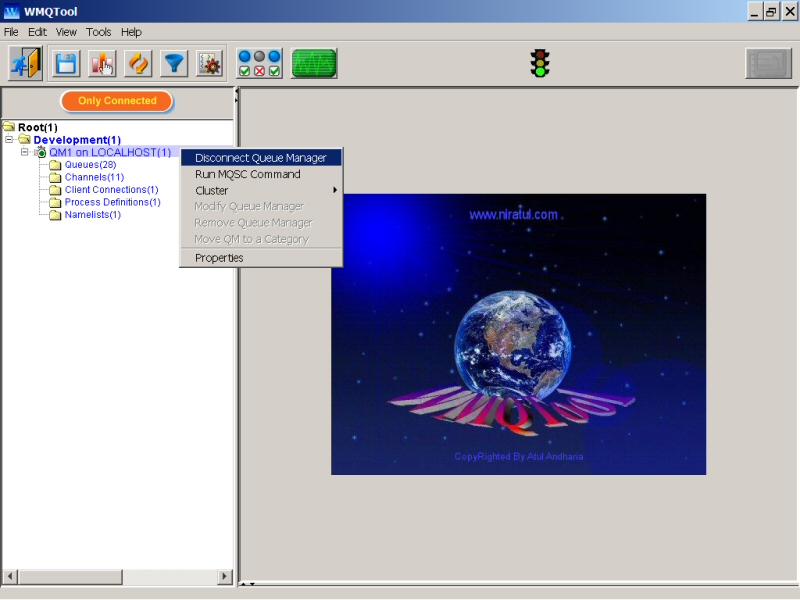Click the splash globe image
The image size is (800, 600).
(x=513, y=345)
